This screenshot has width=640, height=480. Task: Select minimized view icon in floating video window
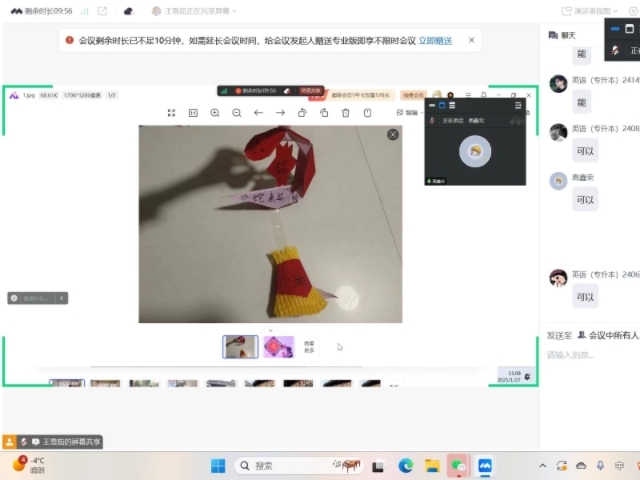tap(432, 105)
